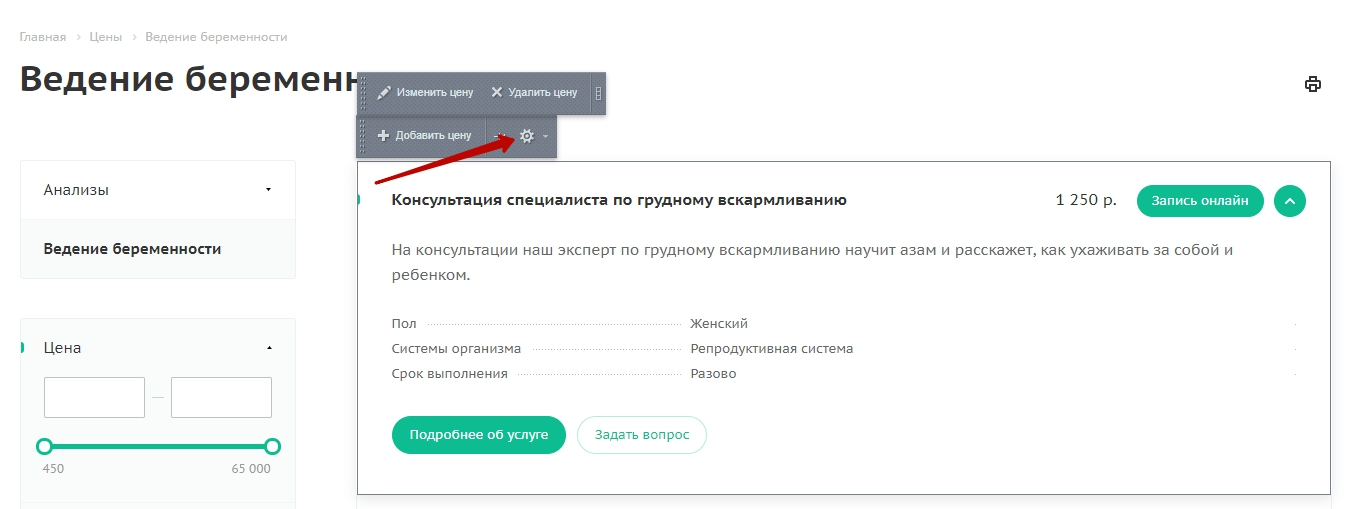Click the minimum price input field
This screenshot has width=1349, height=509.
[95, 397]
